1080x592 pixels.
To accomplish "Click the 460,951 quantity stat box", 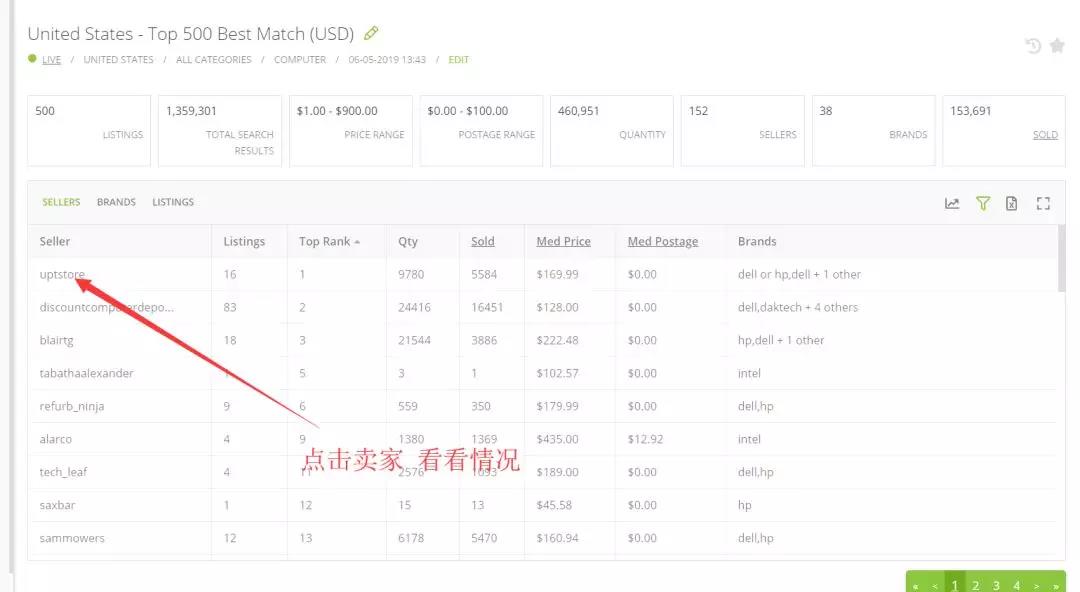I will 612,130.
